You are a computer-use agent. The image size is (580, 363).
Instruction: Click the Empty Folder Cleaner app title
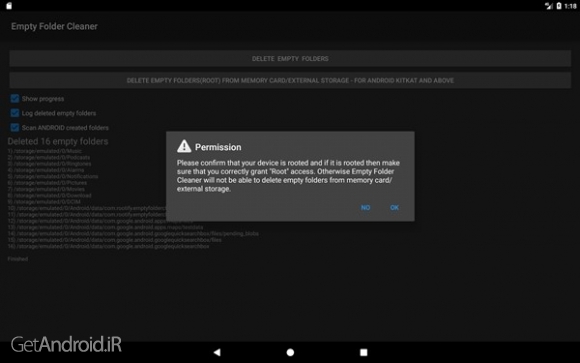click(54, 26)
